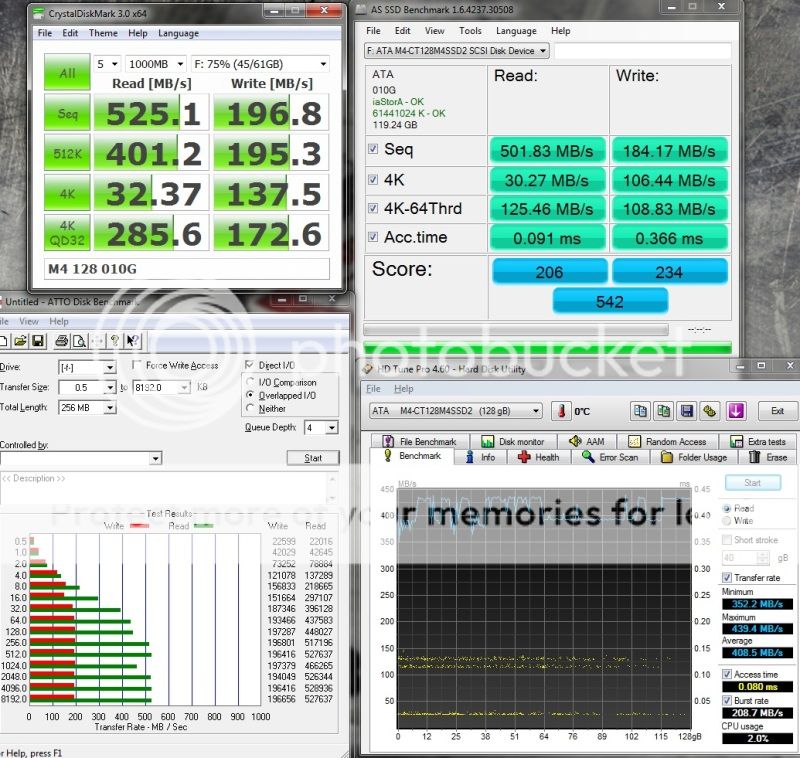
Task: Click the ATTO open file folder icon
Action: pyautogui.click(x=21, y=341)
